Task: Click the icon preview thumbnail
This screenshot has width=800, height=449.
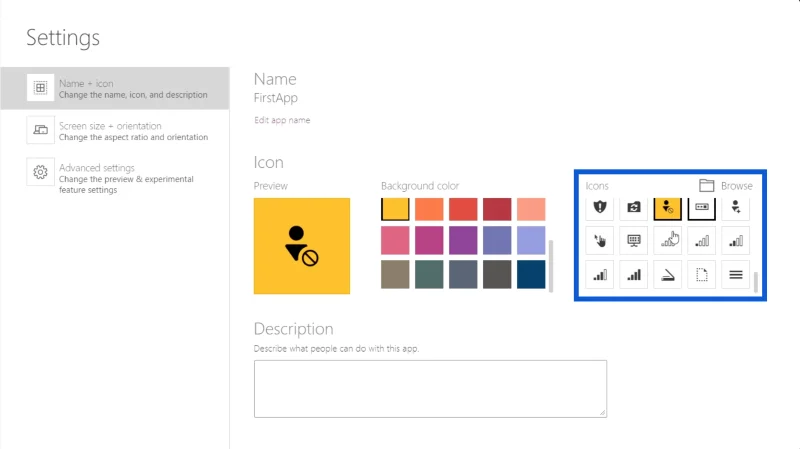Action: click(302, 246)
